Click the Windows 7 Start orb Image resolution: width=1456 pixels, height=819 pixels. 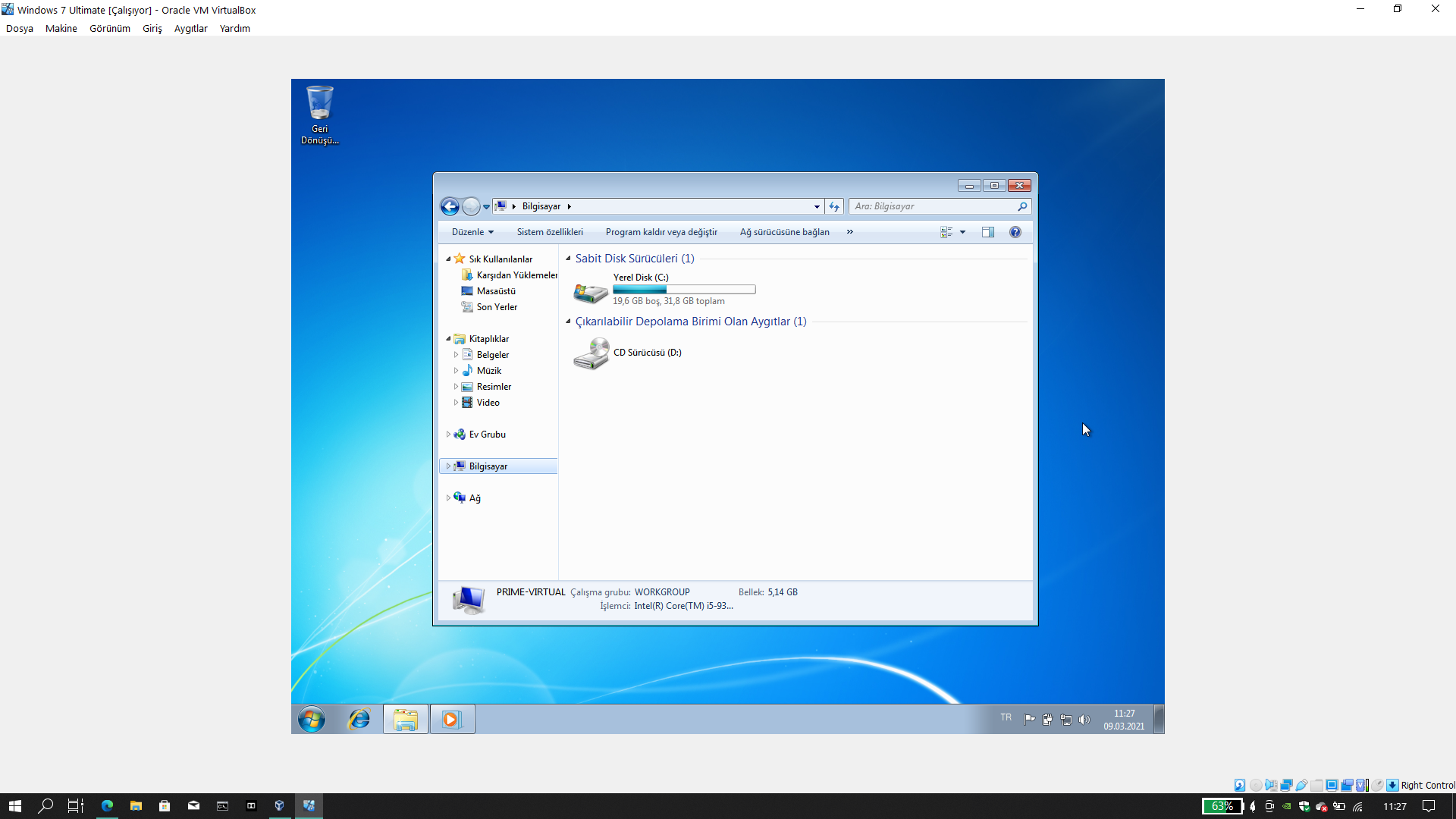312,719
